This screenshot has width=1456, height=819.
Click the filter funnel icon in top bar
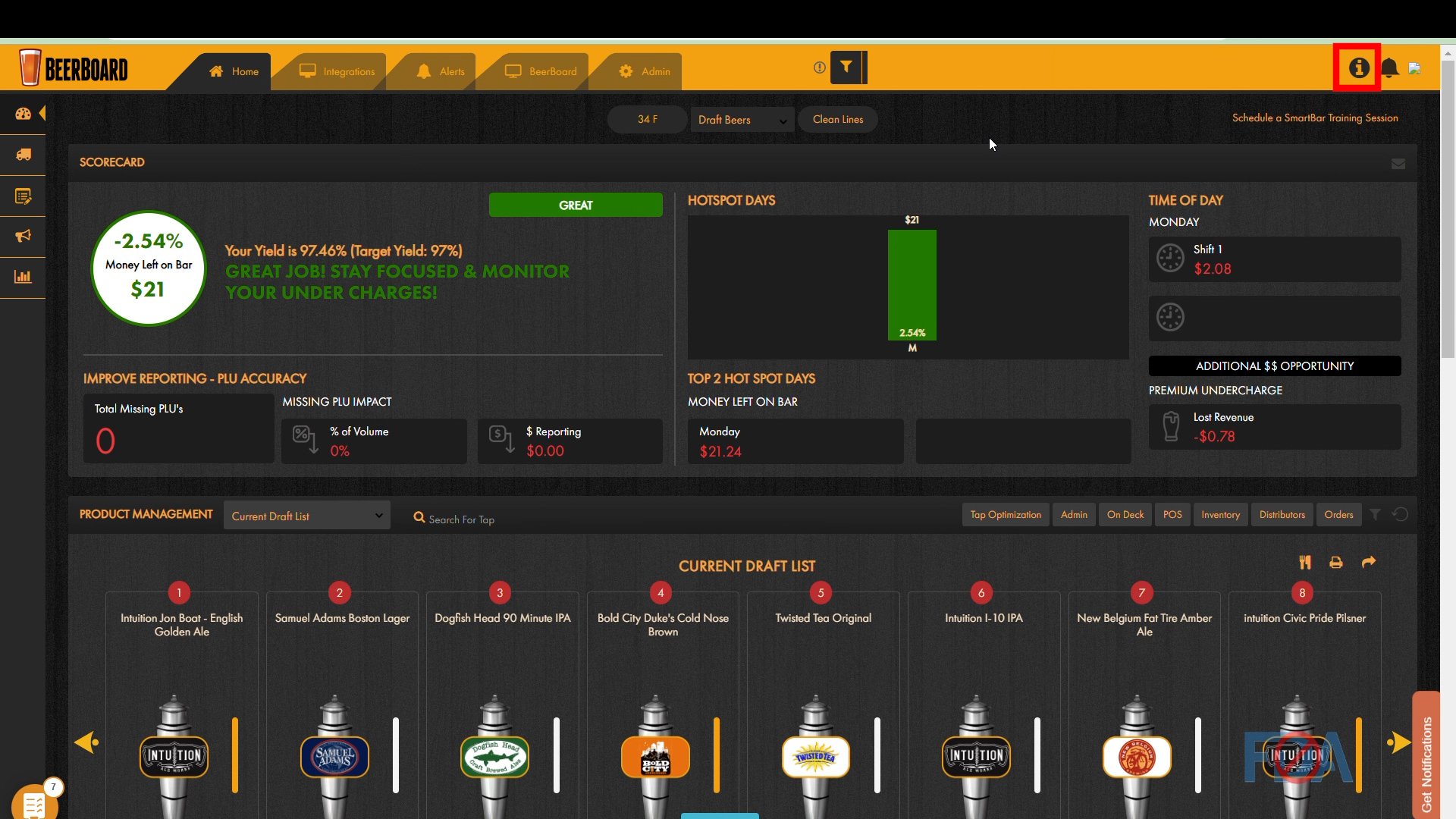[x=846, y=67]
